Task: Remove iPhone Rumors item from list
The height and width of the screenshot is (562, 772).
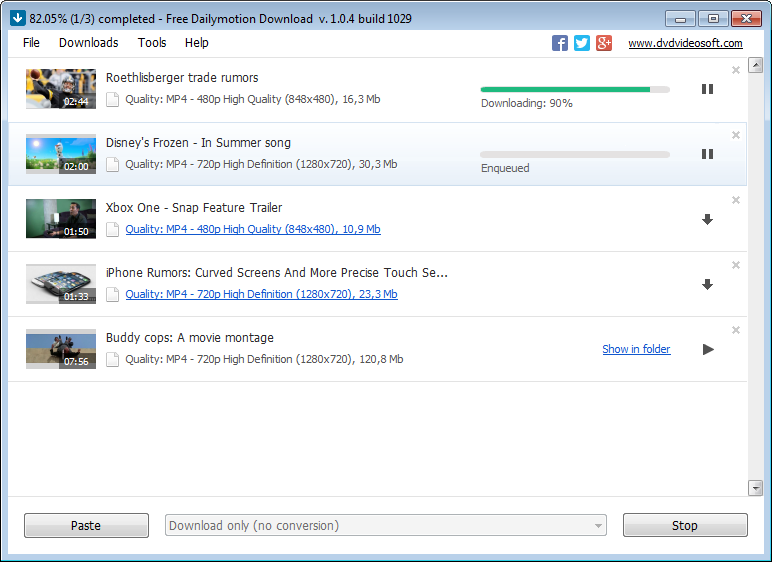Action: [x=736, y=265]
